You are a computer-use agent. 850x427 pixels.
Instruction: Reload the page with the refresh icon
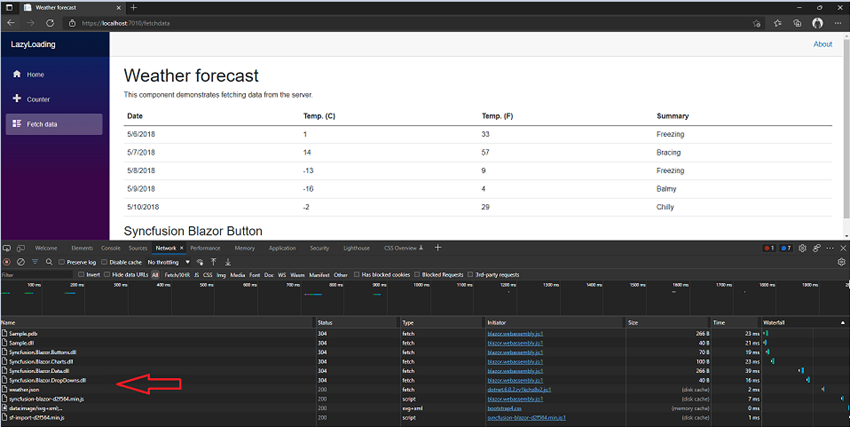(50, 23)
